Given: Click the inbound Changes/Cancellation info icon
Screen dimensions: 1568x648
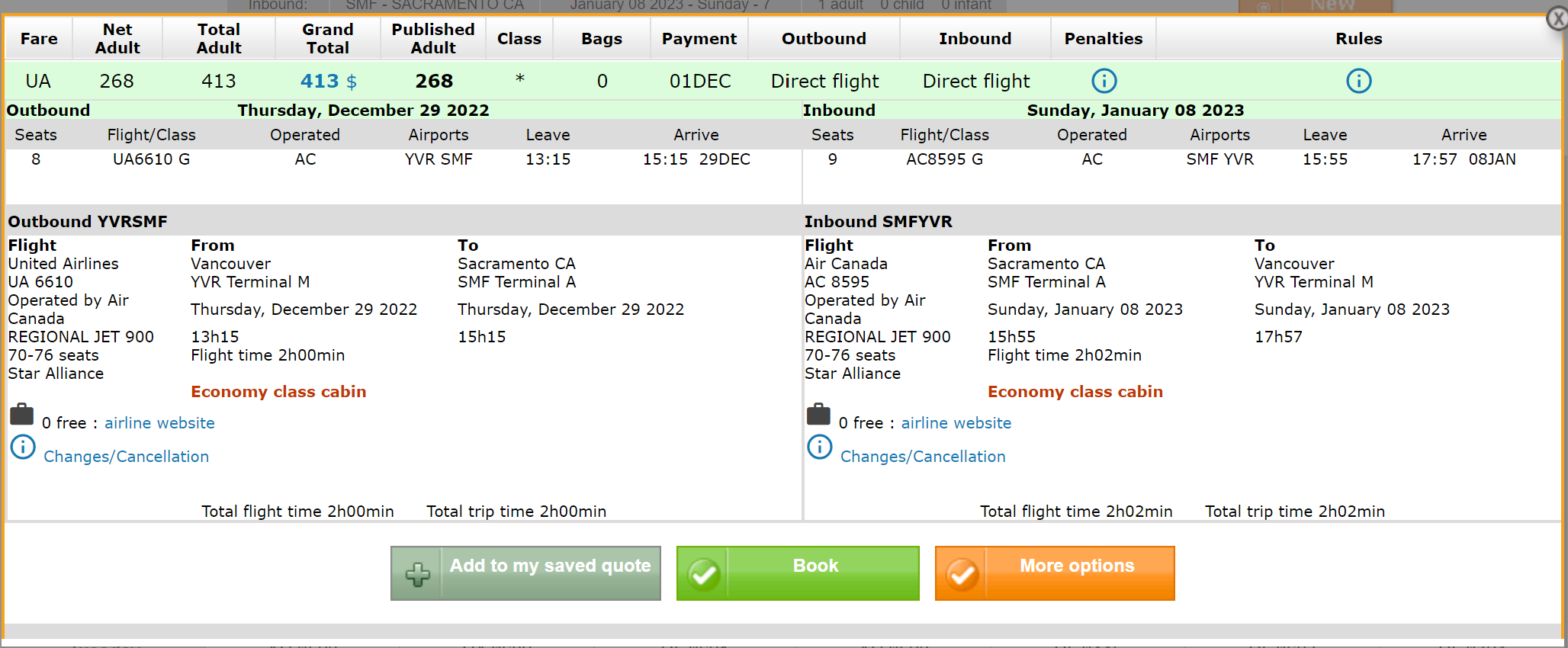Looking at the screenshot, I should click(x=820, y=447).
